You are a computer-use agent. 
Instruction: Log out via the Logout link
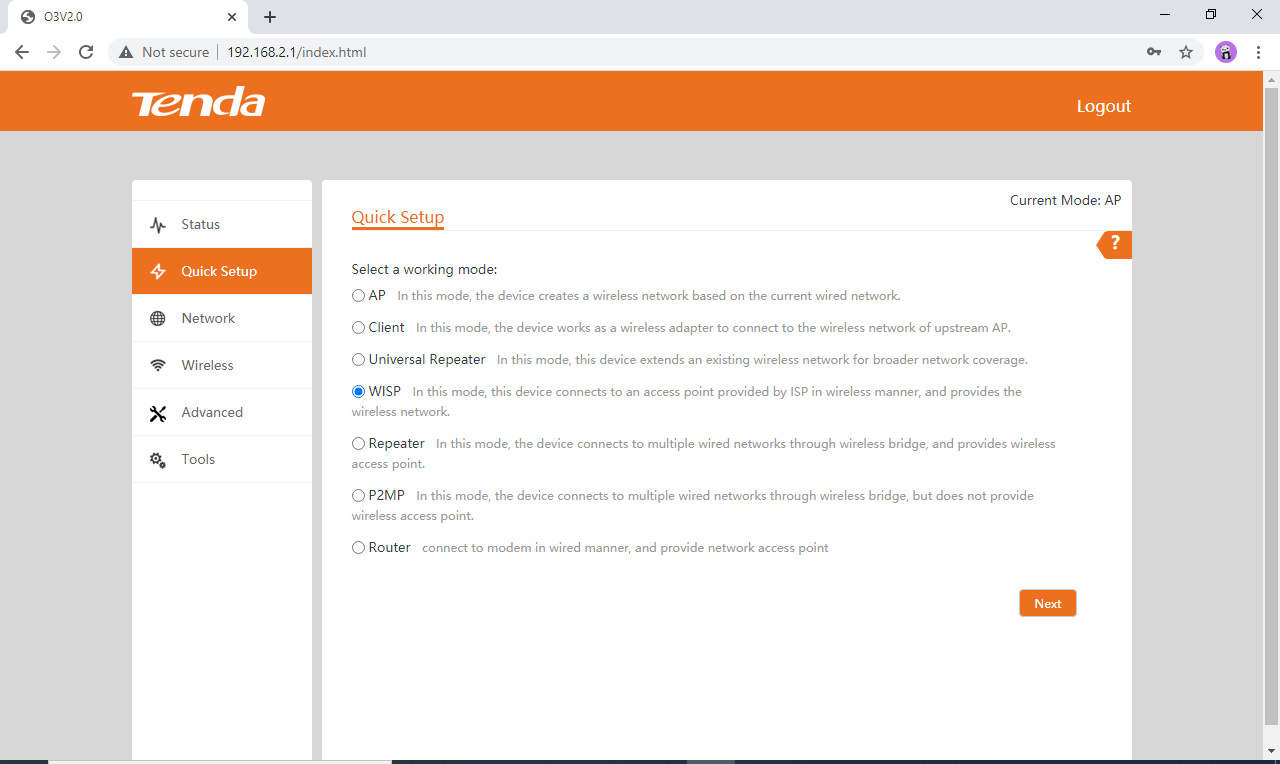(x=1104, y=106)
